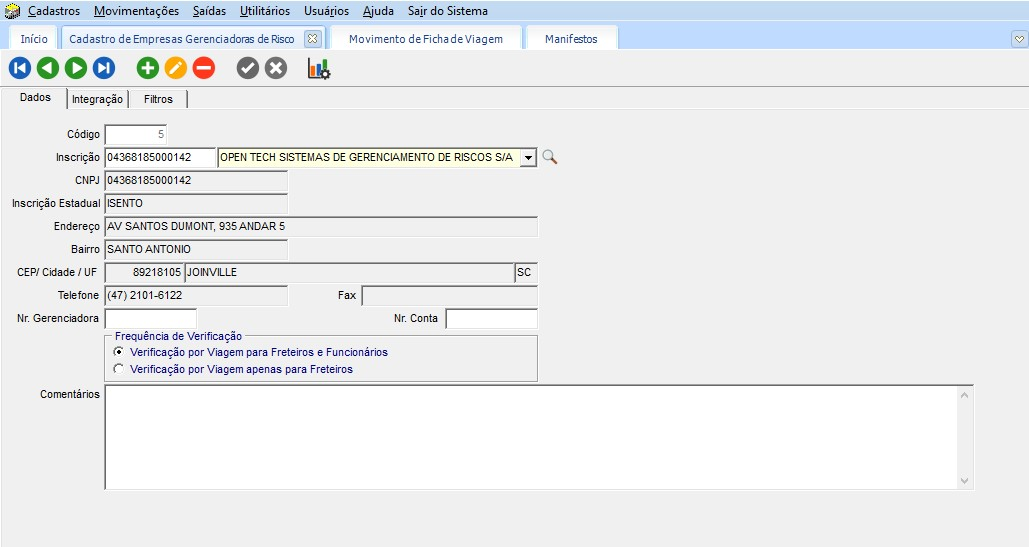Add new record with green plus
The width and height of the screenshot is (1029, 547).
[148, 68]
